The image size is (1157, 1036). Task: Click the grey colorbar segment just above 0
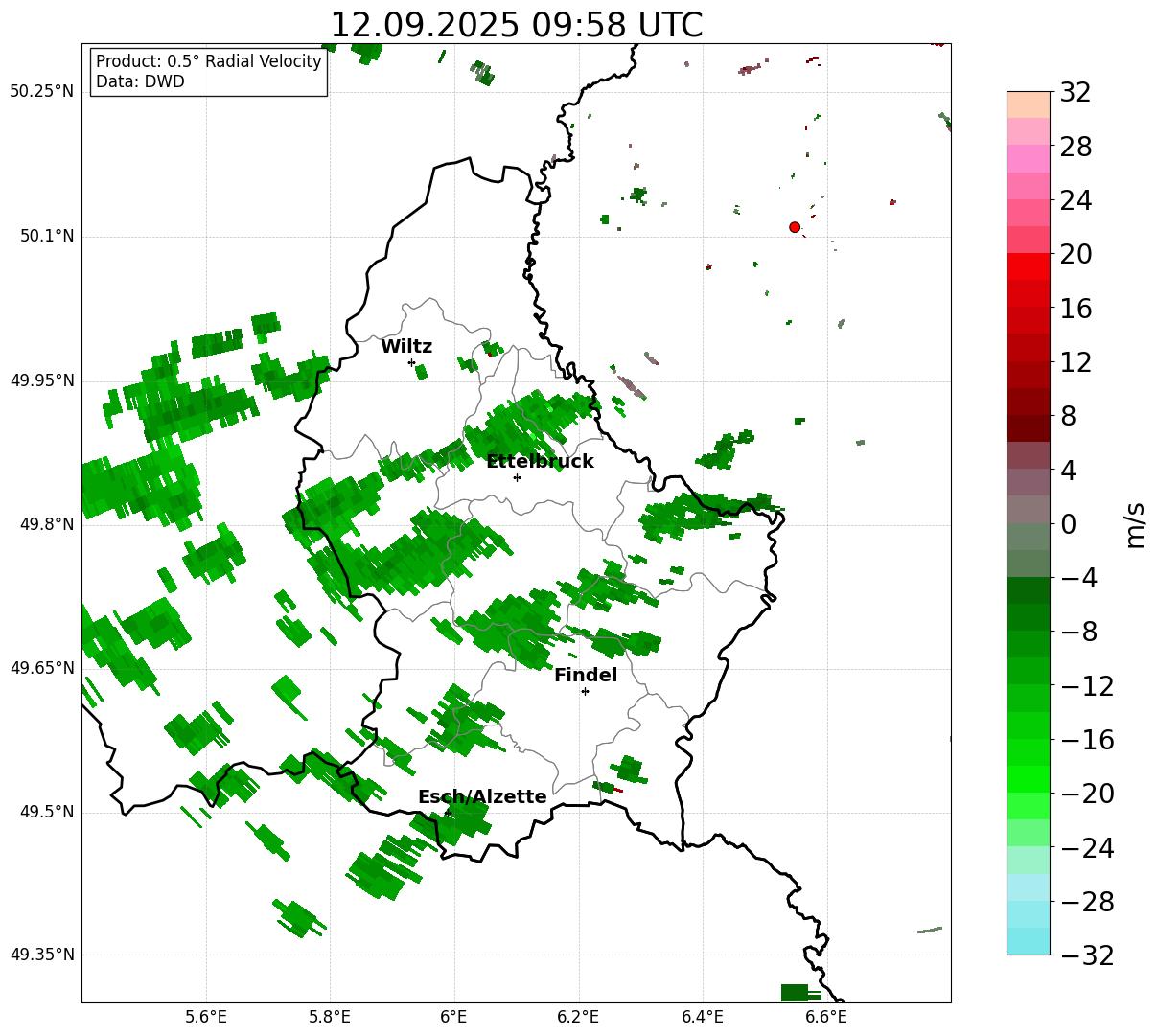1029,510
